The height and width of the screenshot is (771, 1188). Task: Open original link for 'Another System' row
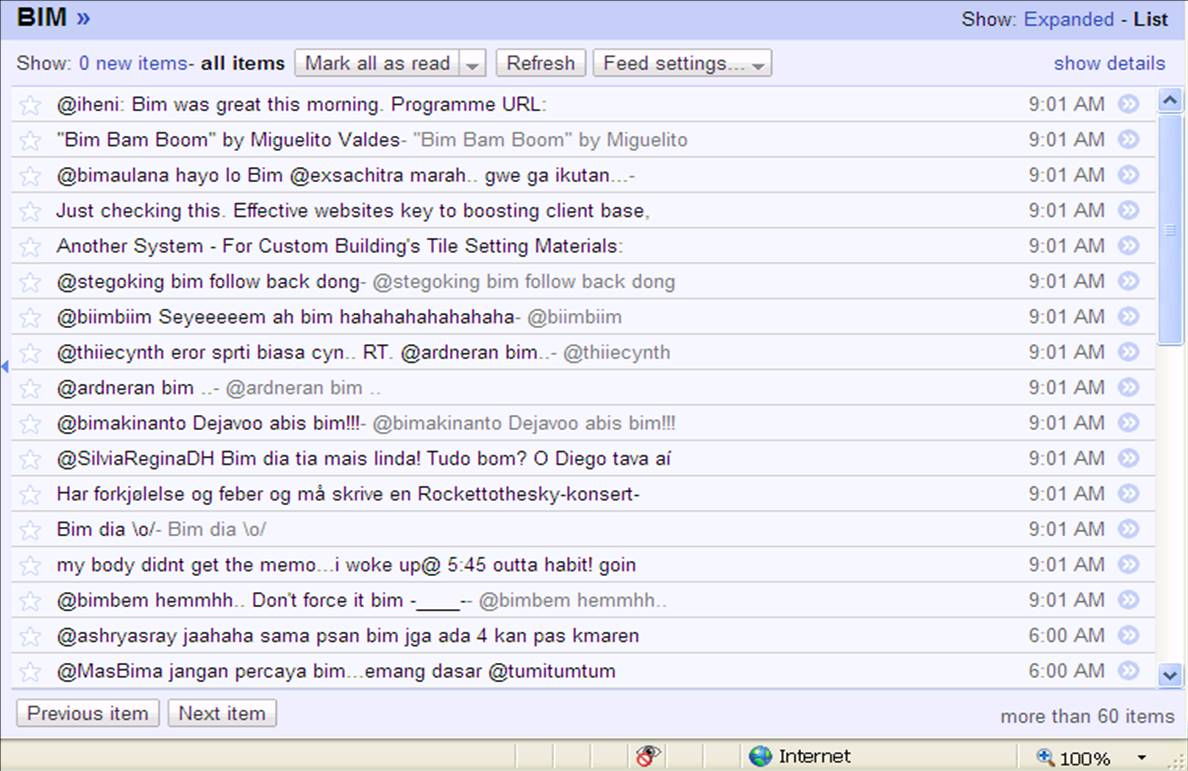point(1129,245)
